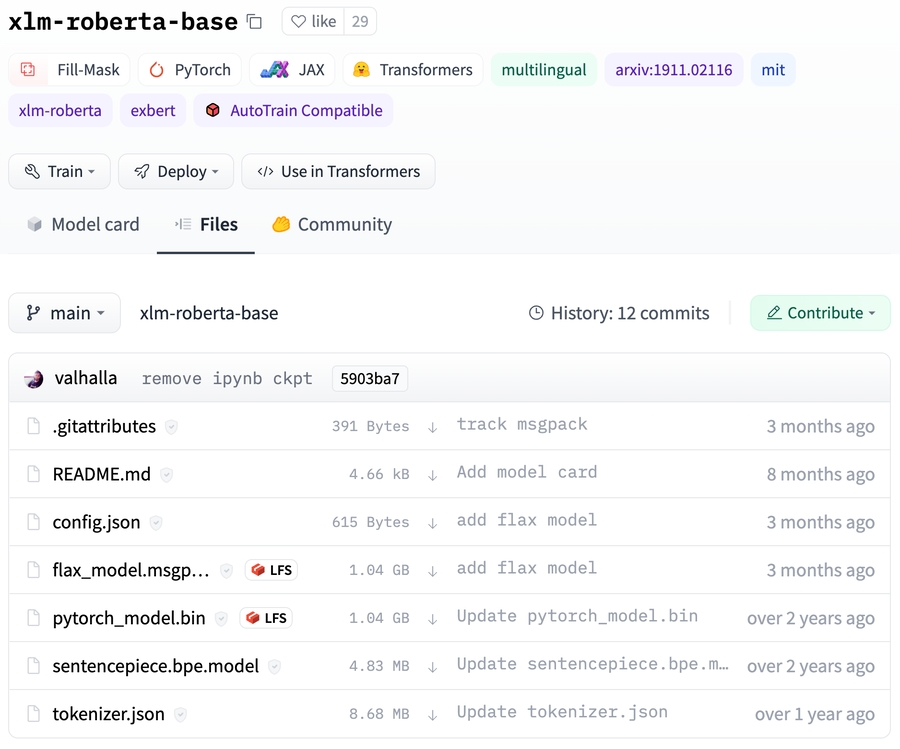900x749 pixels.
Task: Copy the xlm-roberta-base model name
Action: pos(255,22)
